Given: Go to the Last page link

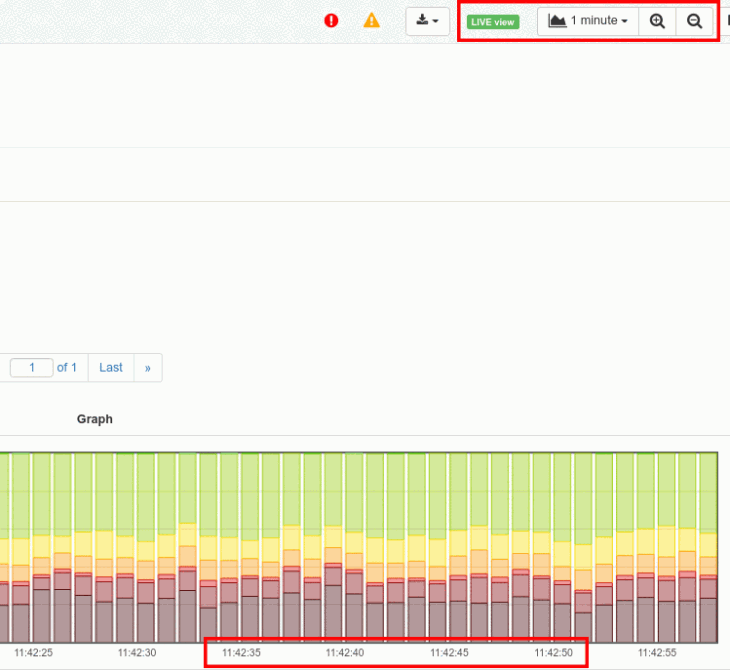Looking at the screenshot, I should coord(111,368).
